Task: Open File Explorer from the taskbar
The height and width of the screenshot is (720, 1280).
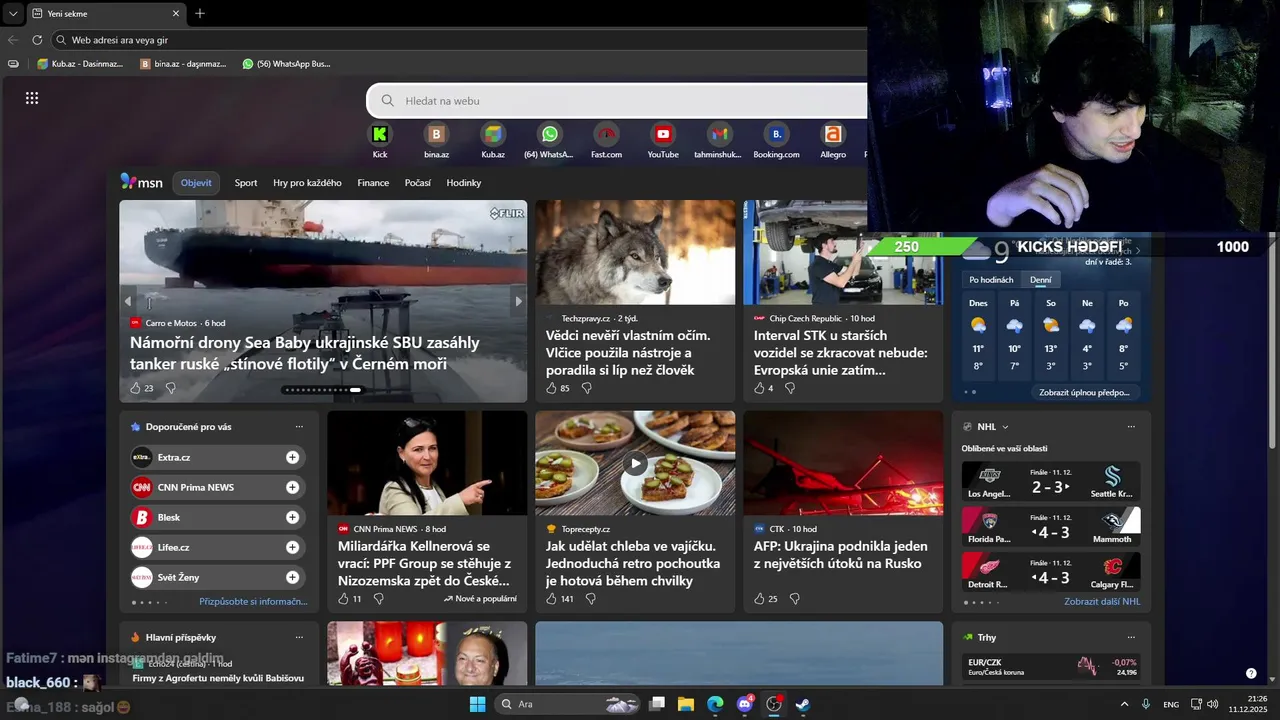Action: 686,704
